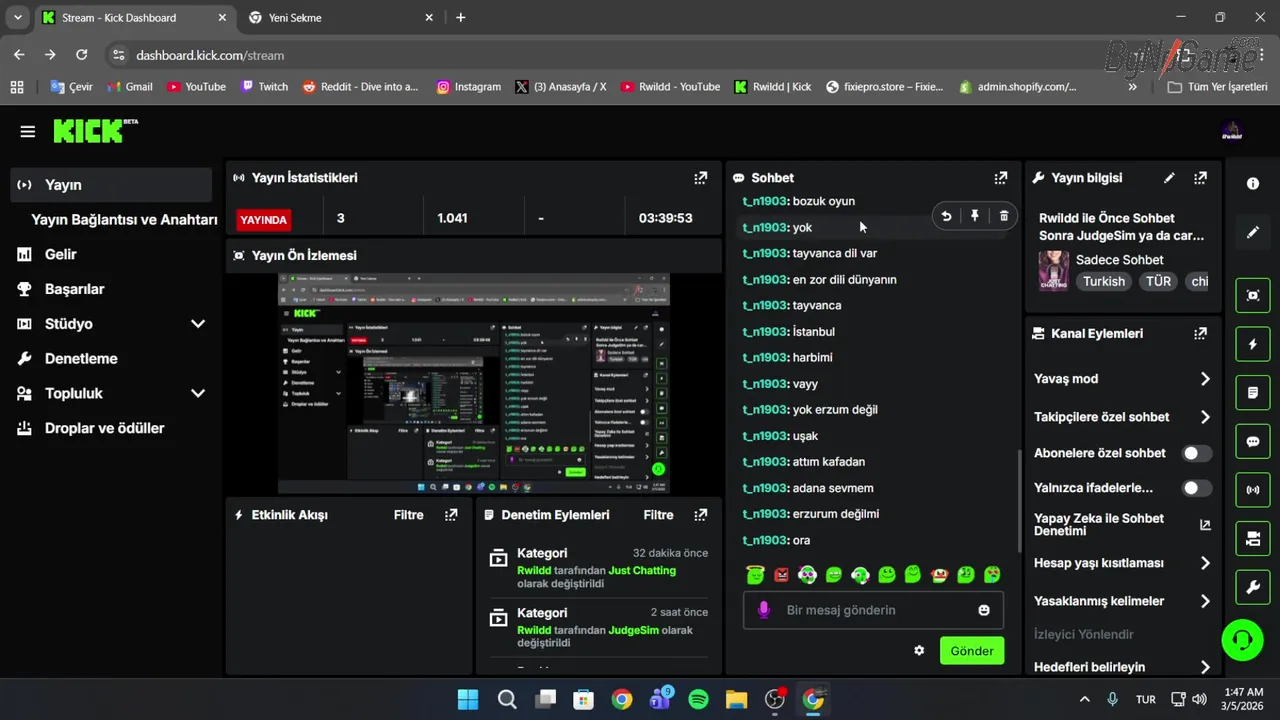Switch to the Yeni Sekme browser tab

[x=340, y=18]
